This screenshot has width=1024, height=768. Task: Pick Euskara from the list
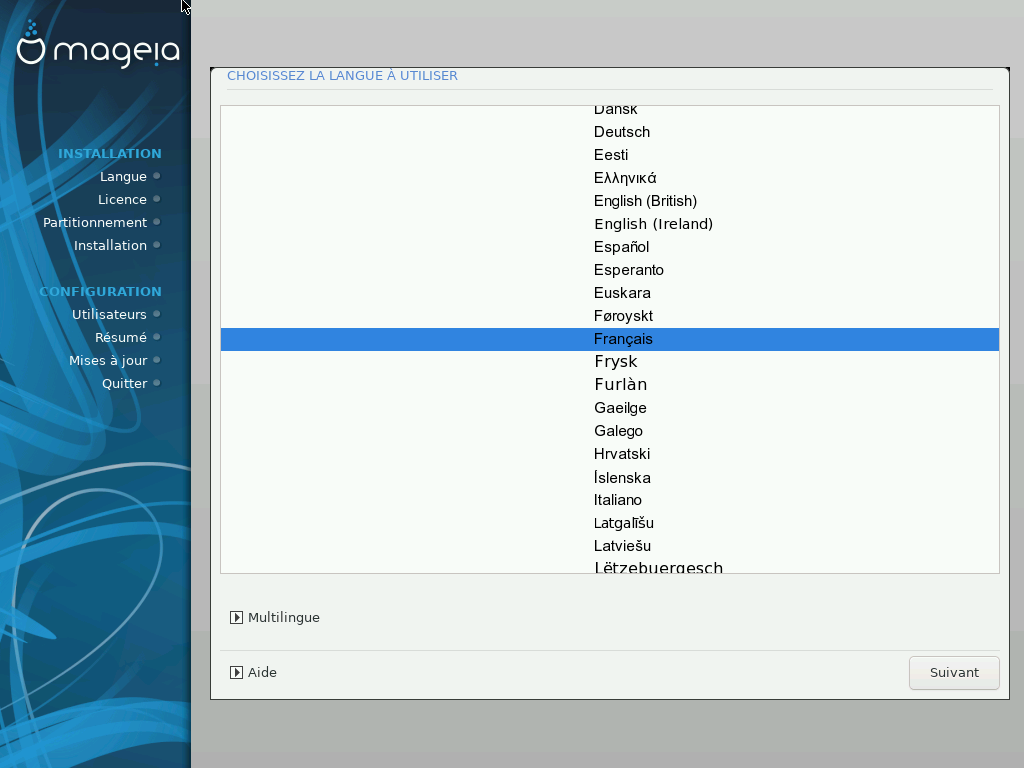[610, 293]
